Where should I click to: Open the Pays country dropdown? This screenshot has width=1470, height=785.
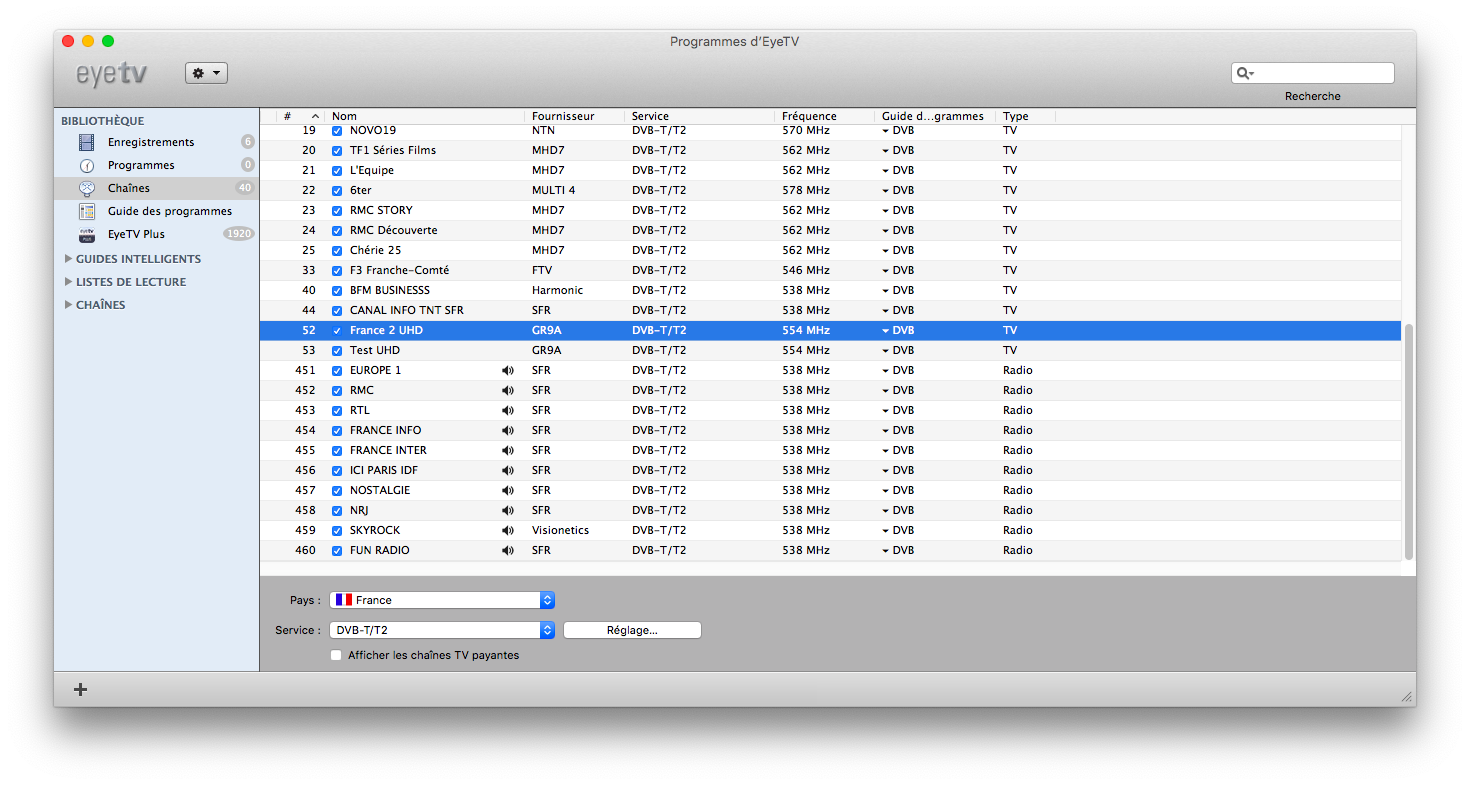click(441, 600)
